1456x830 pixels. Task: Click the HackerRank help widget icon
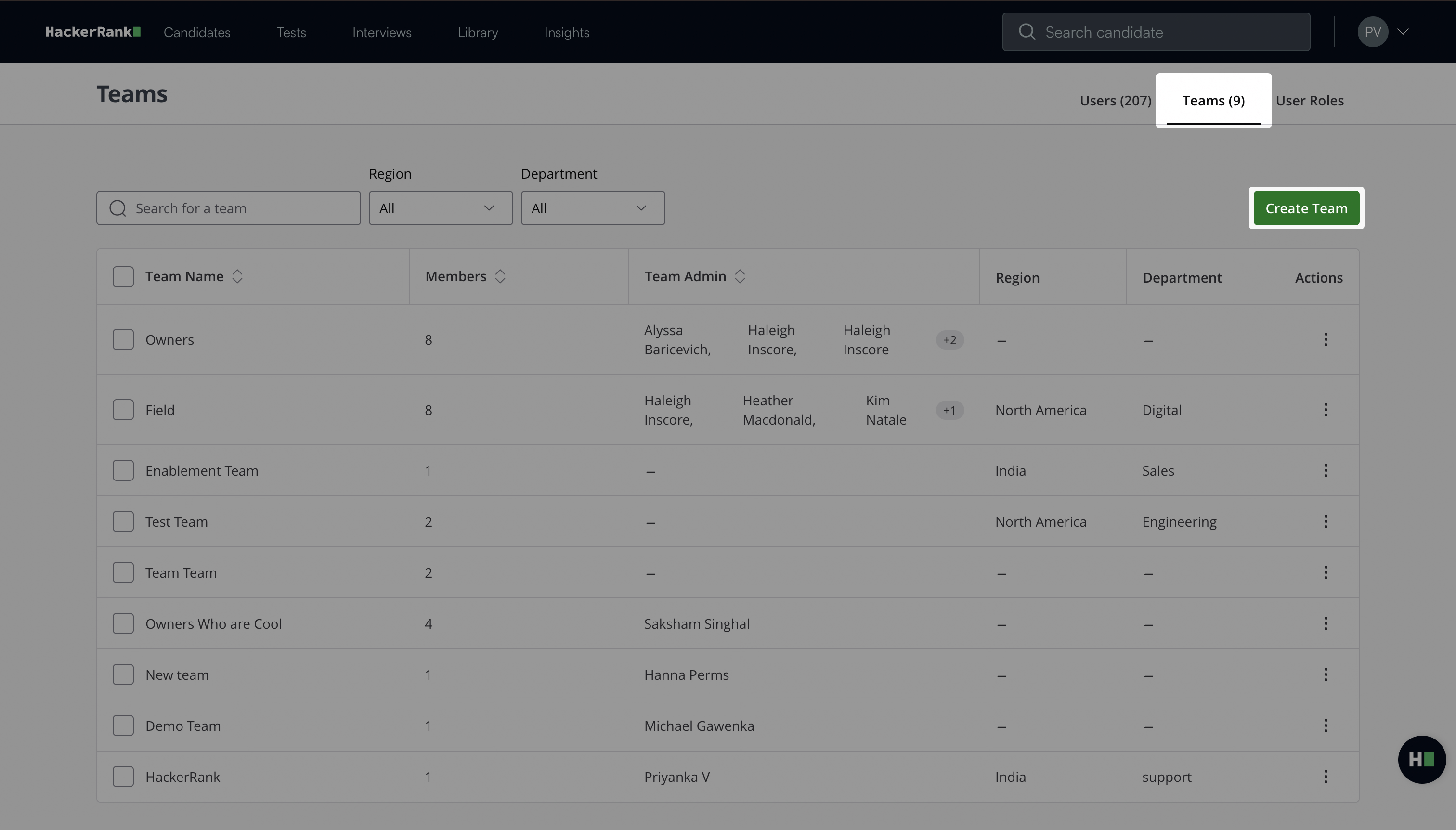coord(1421,759)
